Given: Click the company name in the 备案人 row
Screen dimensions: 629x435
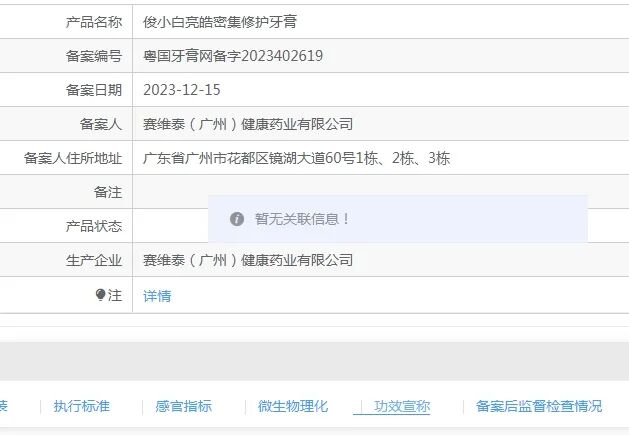Looking at the screenshot, I should (248, 124).
